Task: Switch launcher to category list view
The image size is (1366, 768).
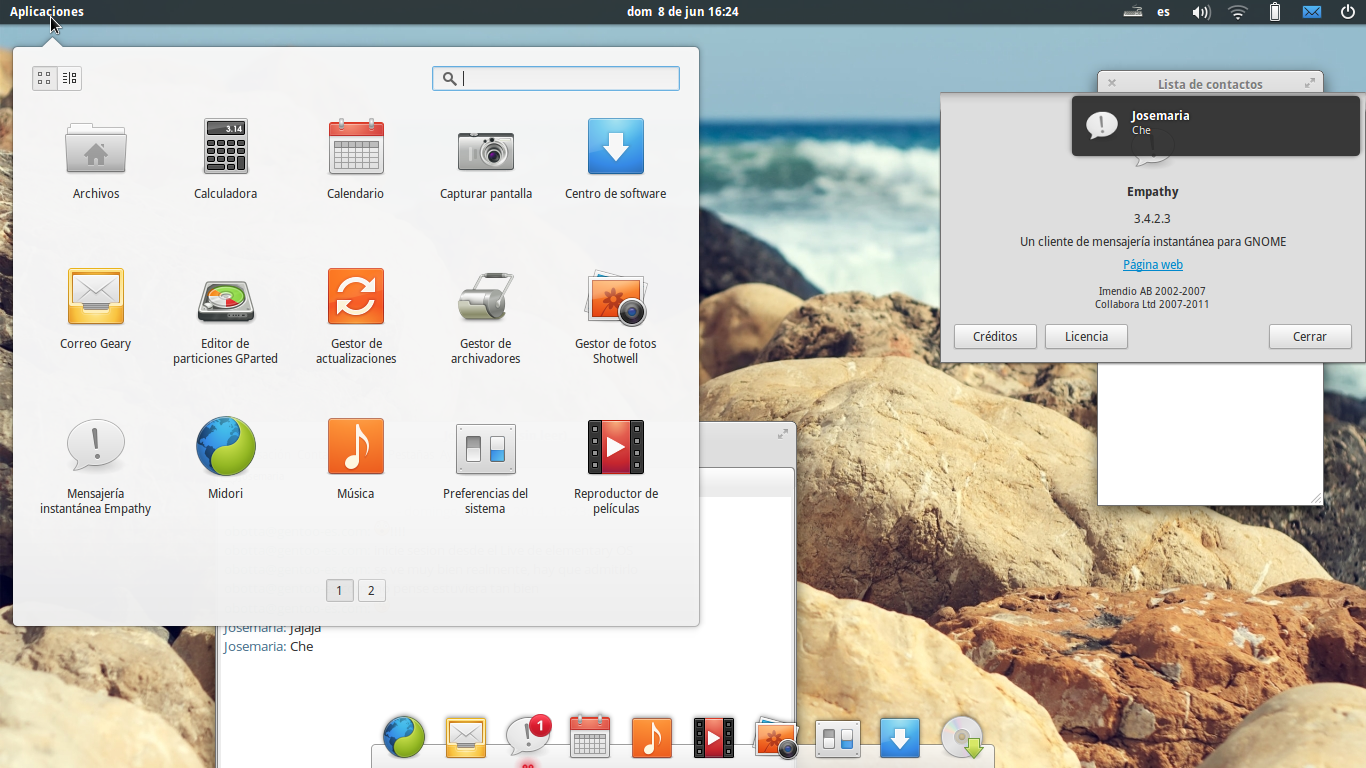Action: coord(69,78)
